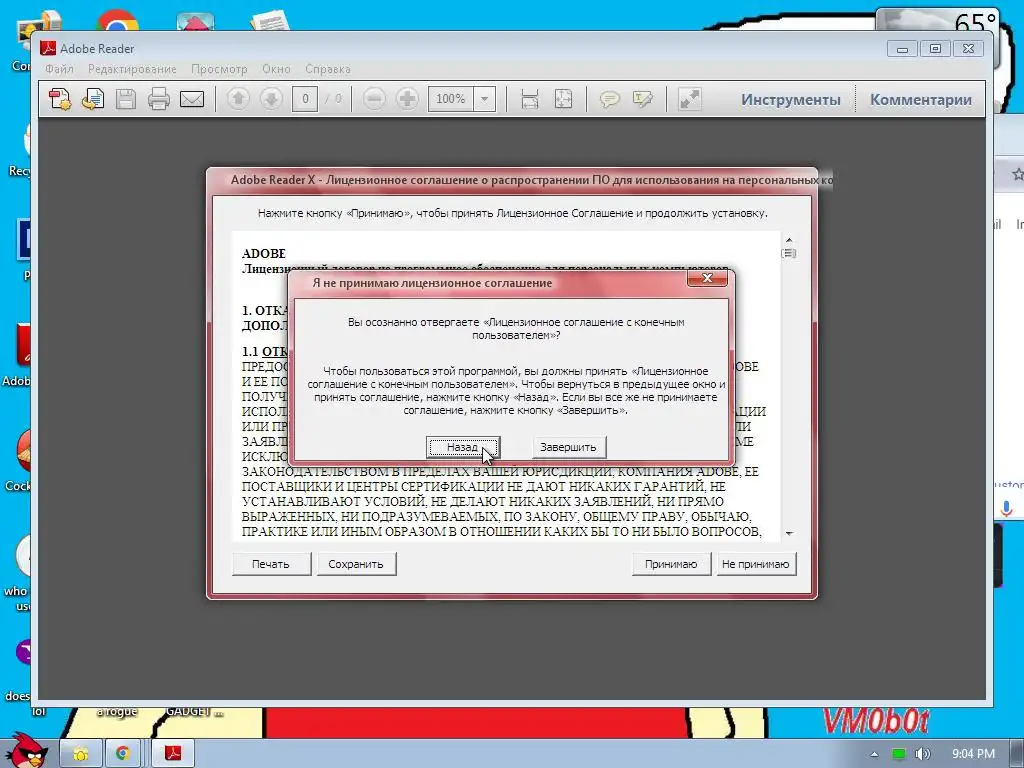Click license text scrollbar up arrow

coord(789,240)
